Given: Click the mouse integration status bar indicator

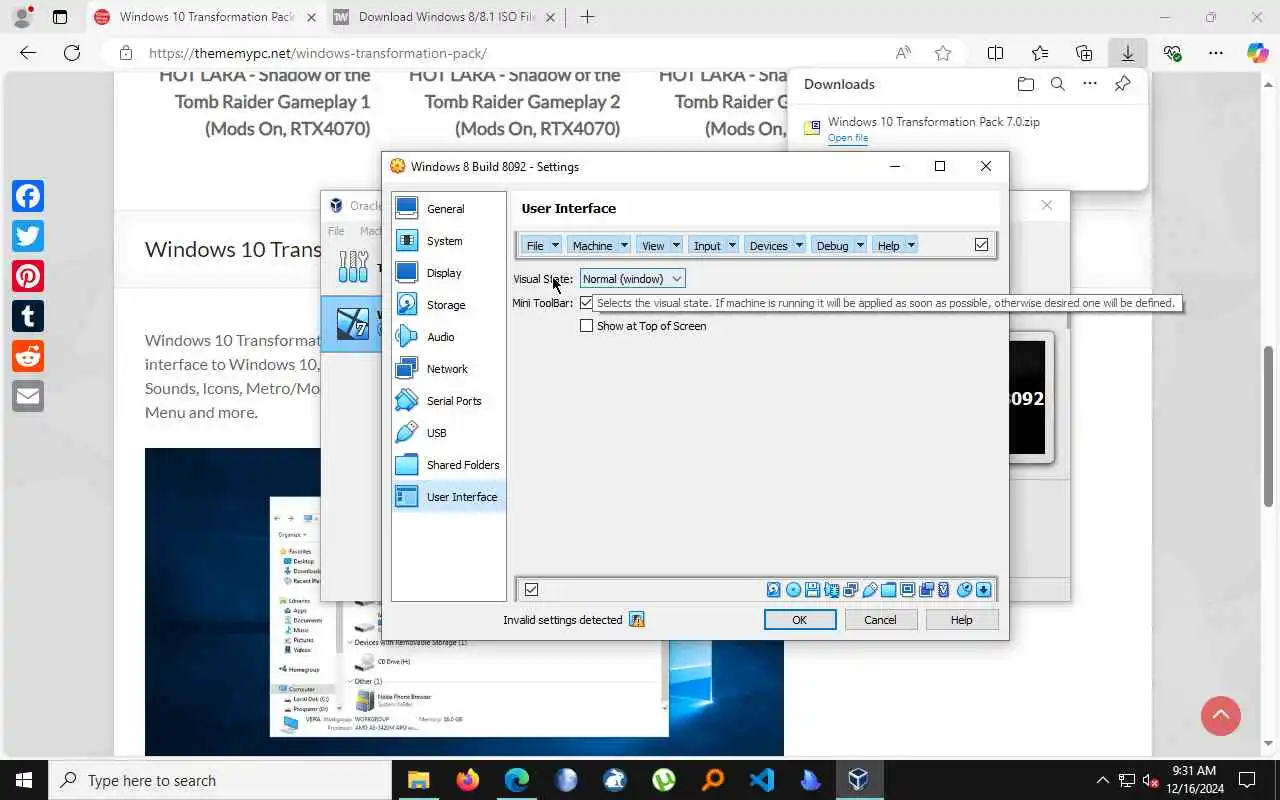Looking at the screenshot, I should (964, 590).
